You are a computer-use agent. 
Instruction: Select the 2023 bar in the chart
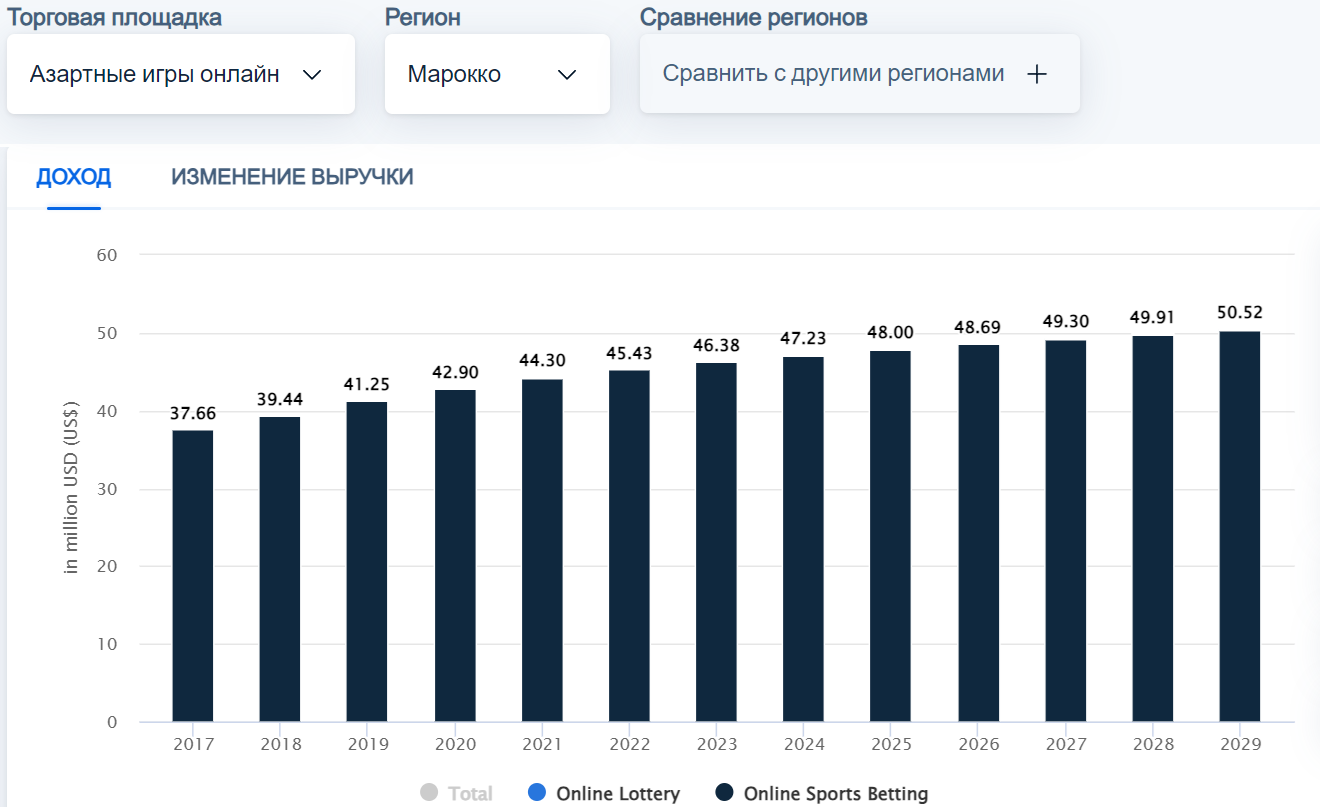point(716,542)
